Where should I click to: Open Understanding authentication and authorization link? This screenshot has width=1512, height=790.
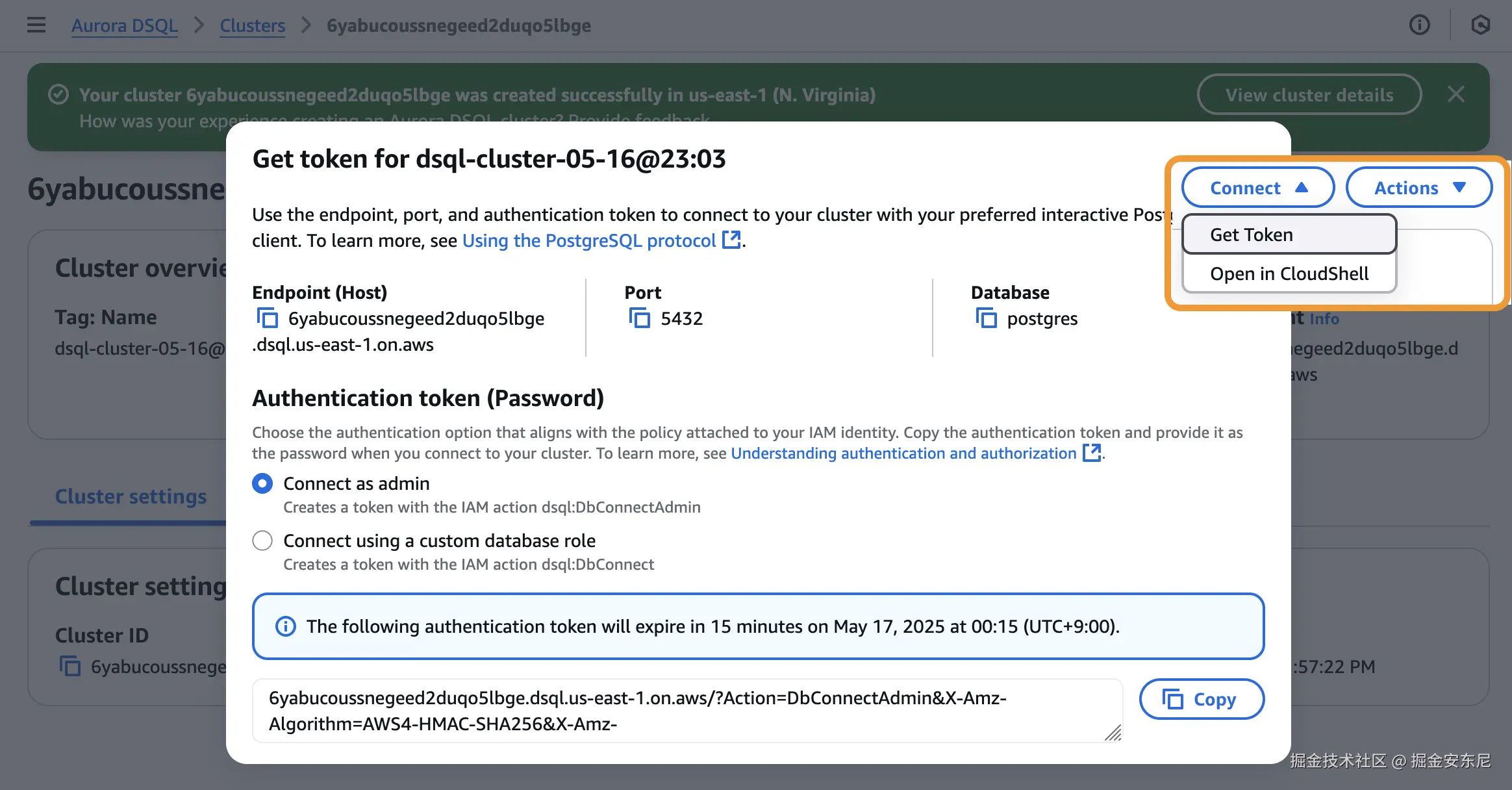pos(903,453)
